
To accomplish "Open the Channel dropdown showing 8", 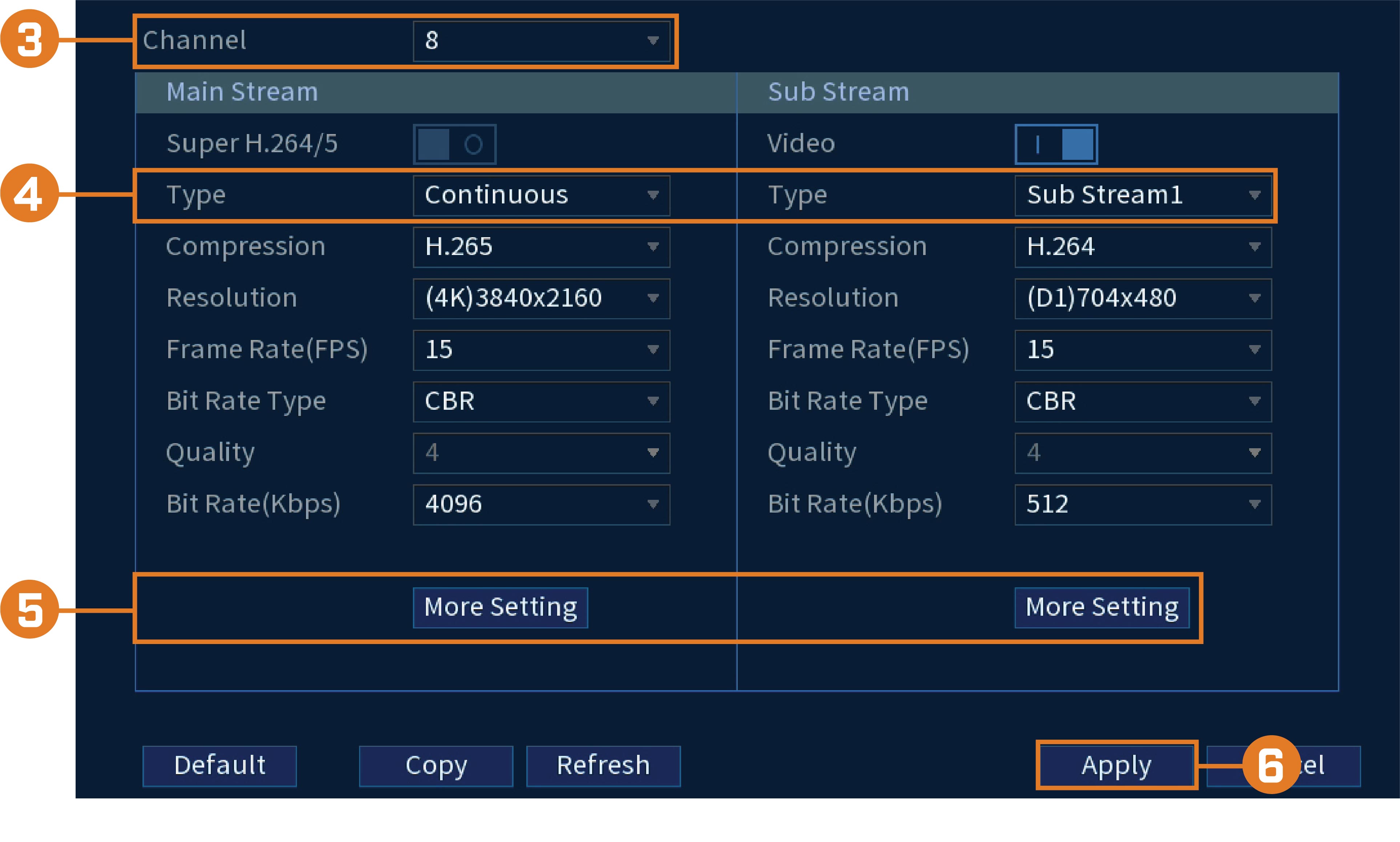I will point(541,41).
